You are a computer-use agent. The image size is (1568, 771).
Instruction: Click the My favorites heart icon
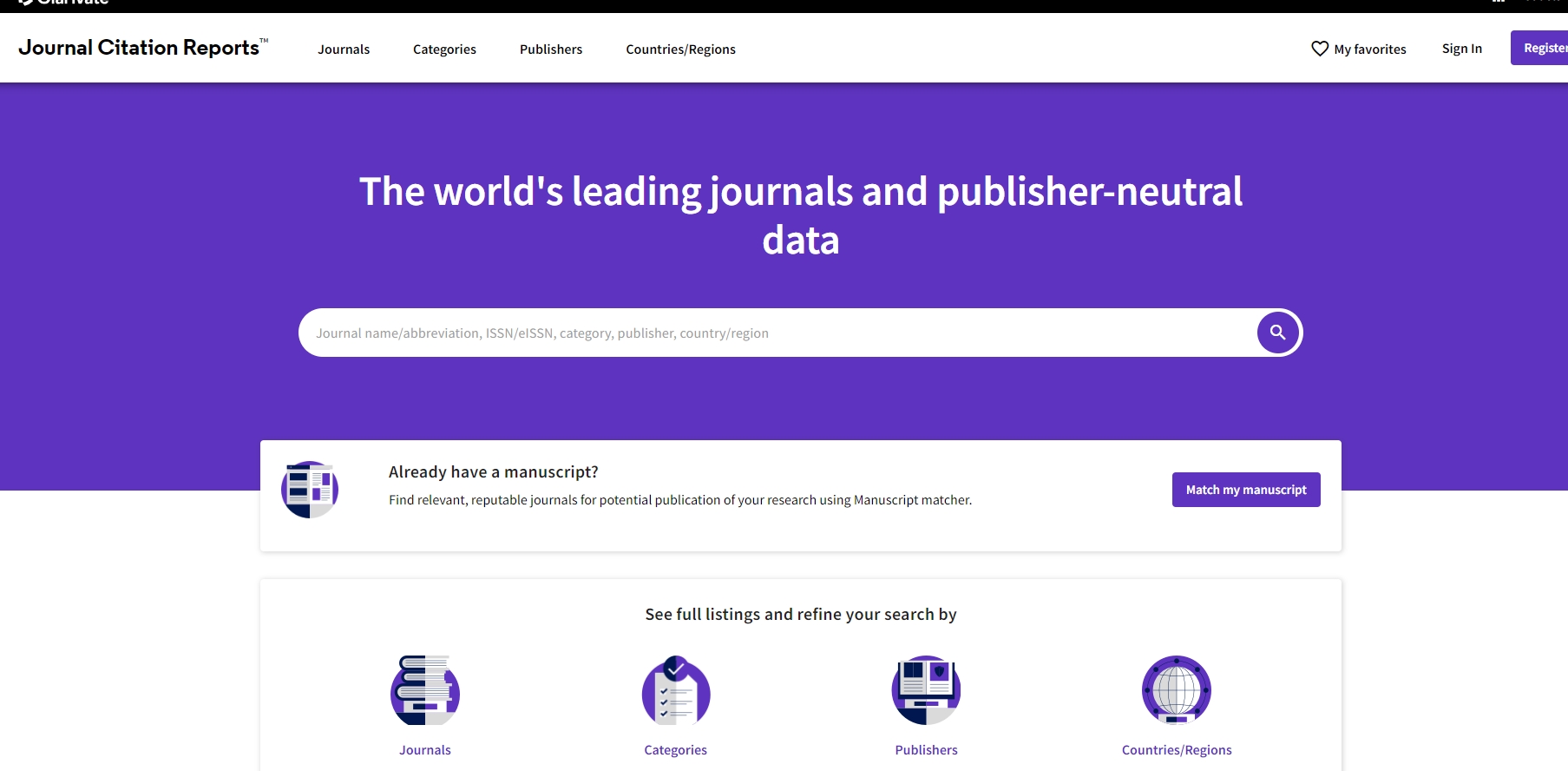[x=1320, y=49]
